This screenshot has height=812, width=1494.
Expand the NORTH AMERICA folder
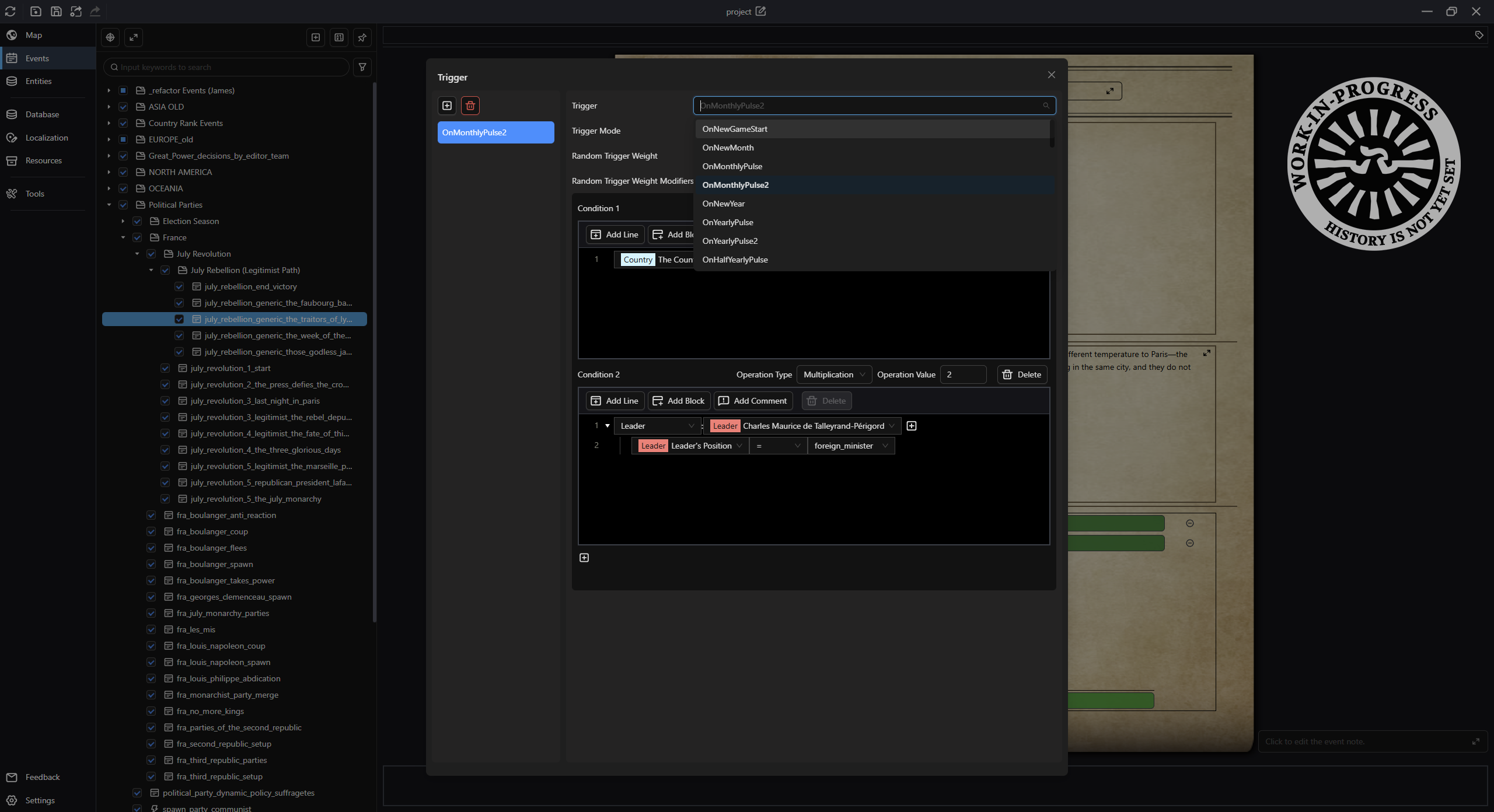109,172
